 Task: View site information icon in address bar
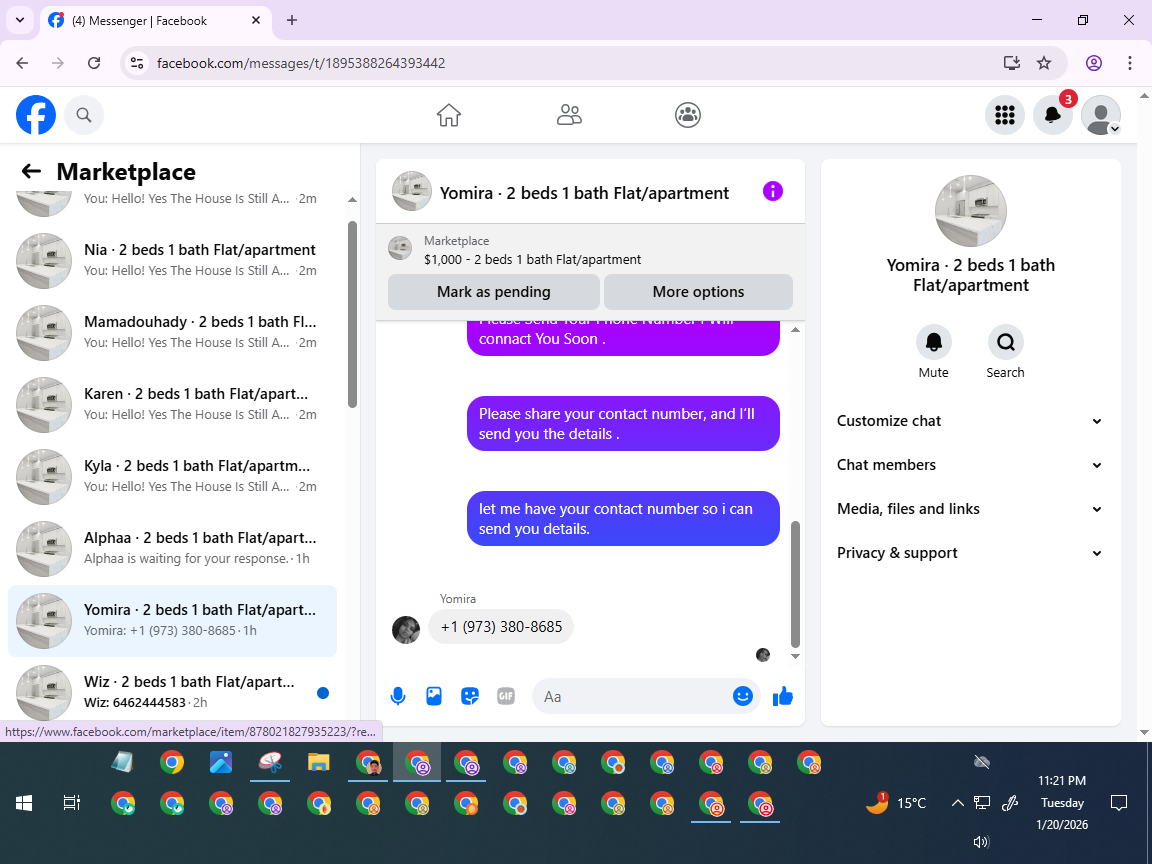click(x=137, y=63)
